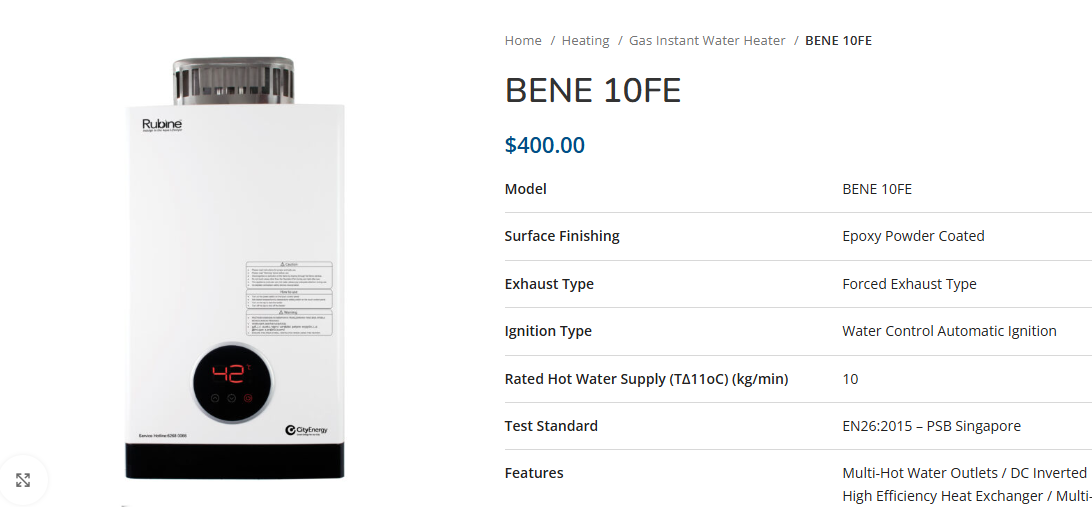This screenshot has width=1092, height=507.
Task: Click the CityEnergy logo on the heater
Action: point(305,430)
